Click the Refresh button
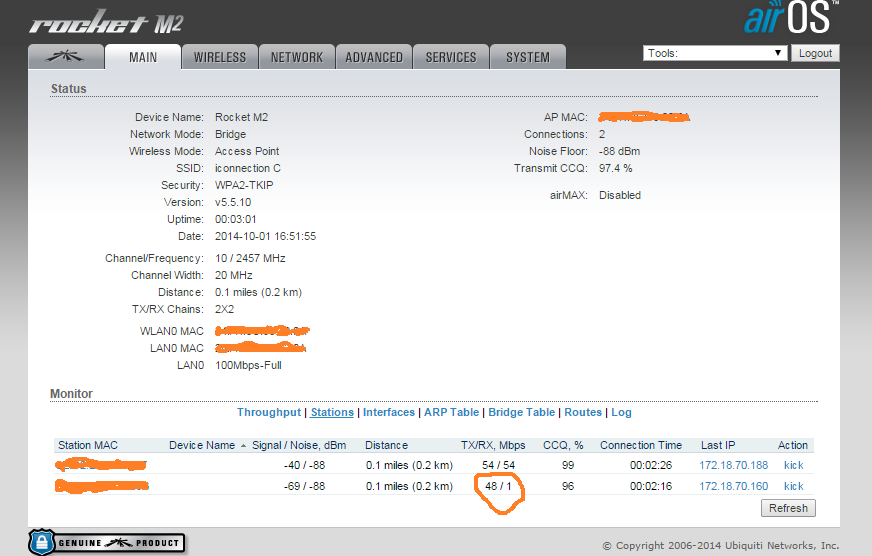872x556 pixels. (788, 508)
